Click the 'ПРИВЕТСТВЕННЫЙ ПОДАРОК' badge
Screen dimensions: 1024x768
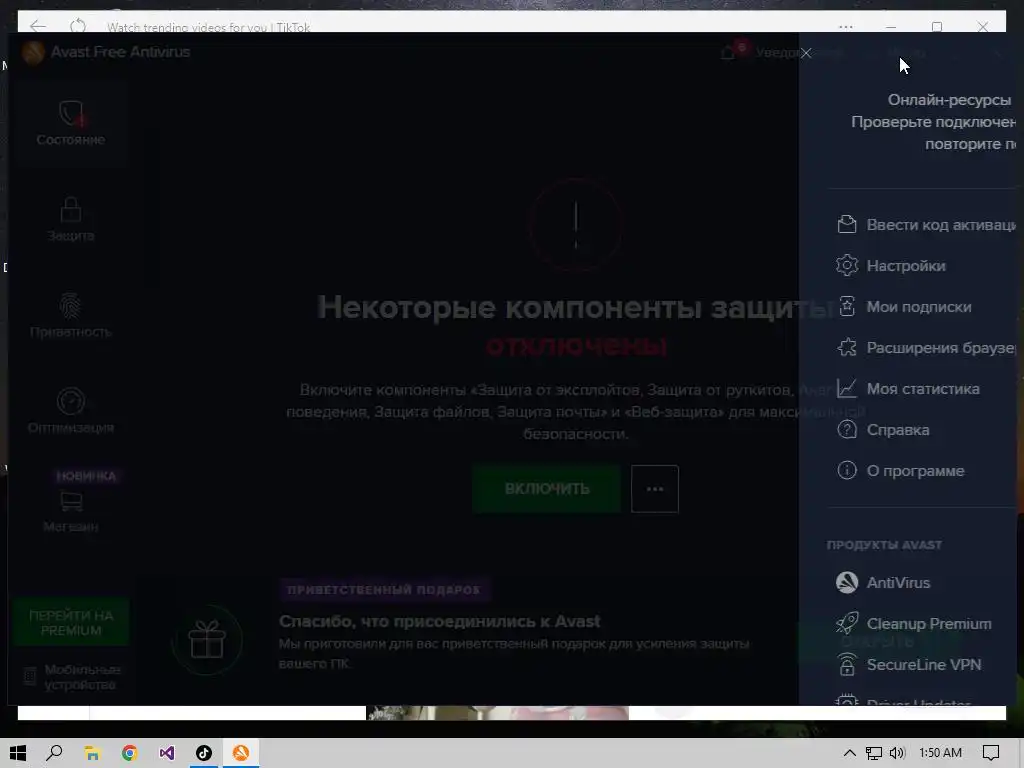tap(384, 590)
